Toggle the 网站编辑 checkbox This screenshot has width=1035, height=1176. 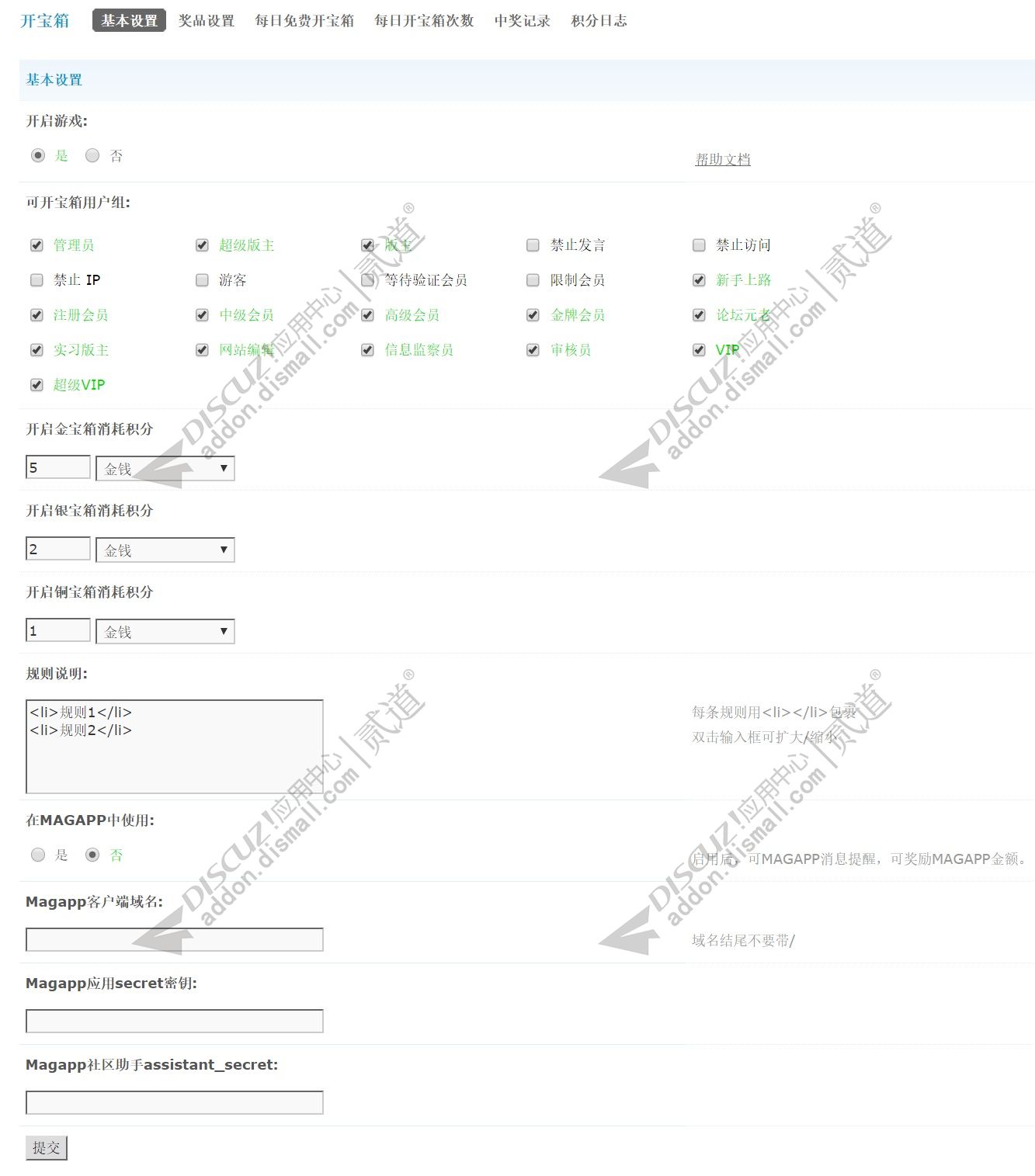tap(202, 350)
